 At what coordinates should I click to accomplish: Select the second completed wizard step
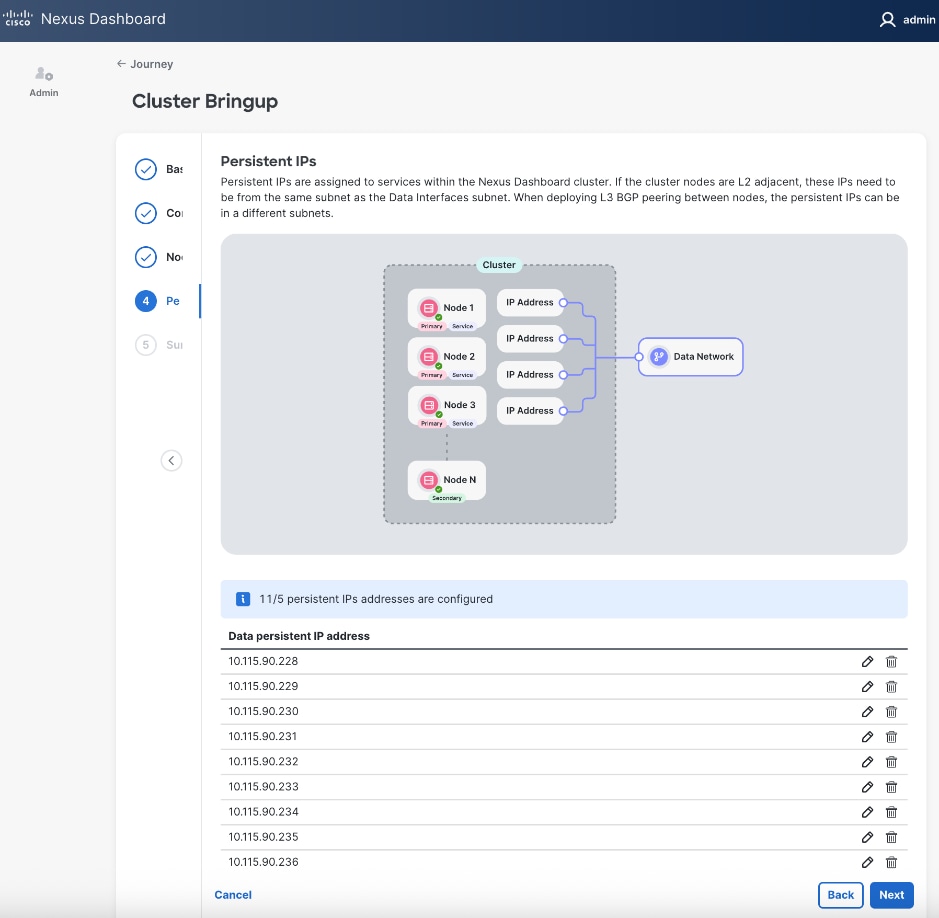click(146, 213)
